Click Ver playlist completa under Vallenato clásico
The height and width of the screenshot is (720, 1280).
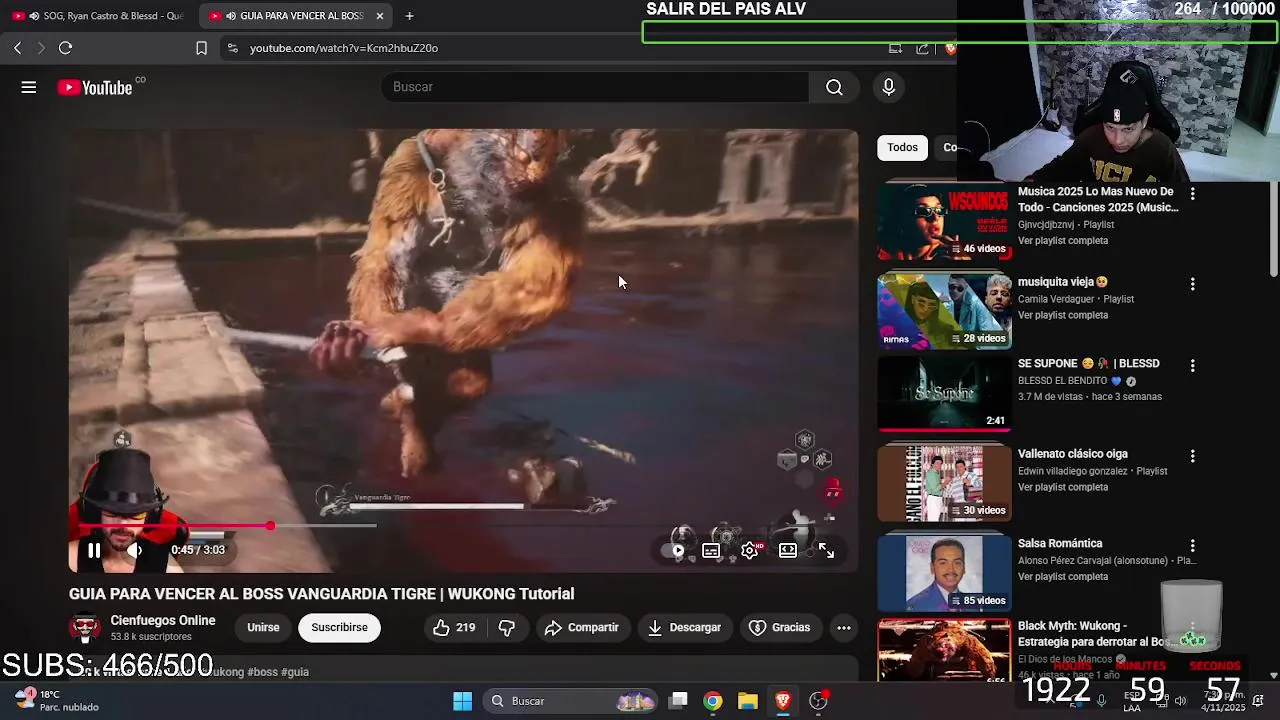click(1063, 488)
